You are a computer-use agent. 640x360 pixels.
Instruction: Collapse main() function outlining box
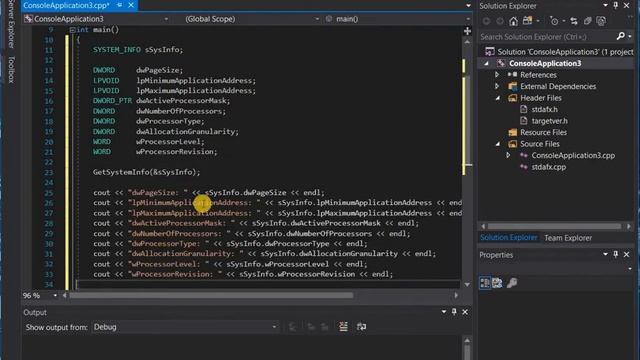(72, 30)
